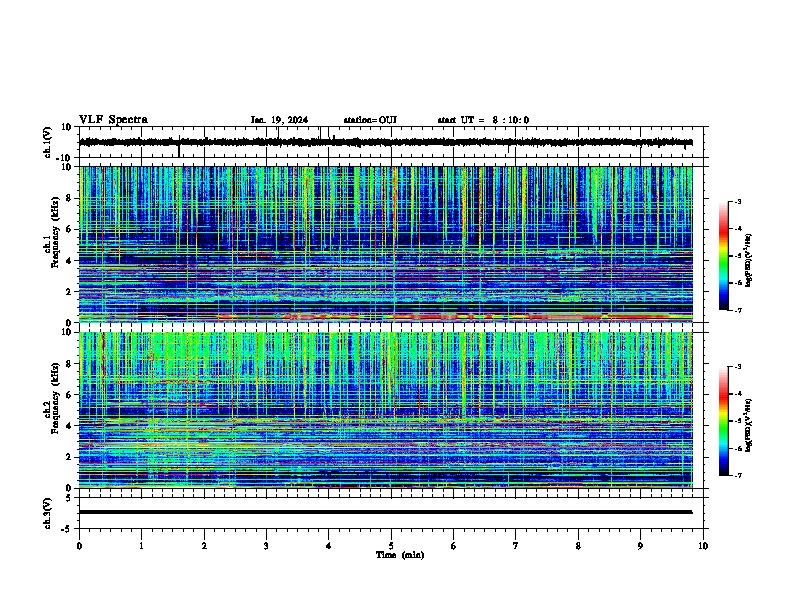Click the "4" tick on ch.1 frequency axis
The image size is (792, 612).
coord(69,261)
